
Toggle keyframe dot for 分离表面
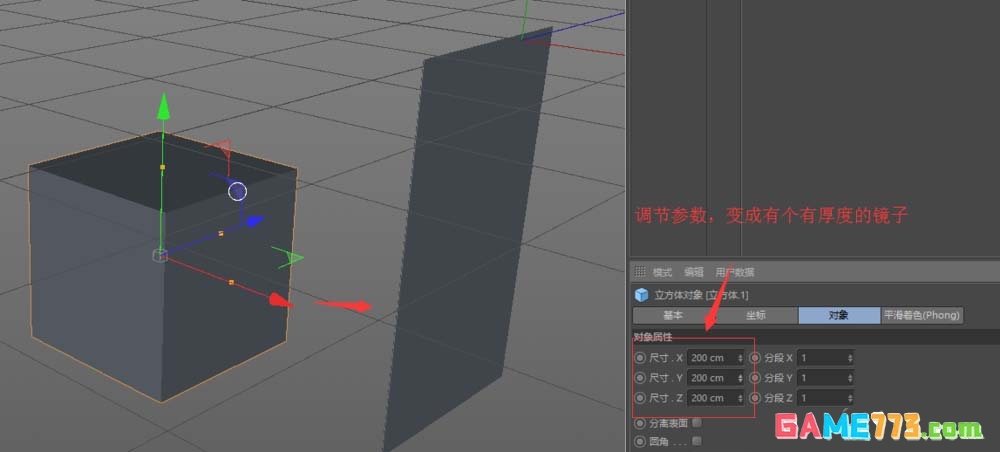pyautogui.click(x=640, y=423)
